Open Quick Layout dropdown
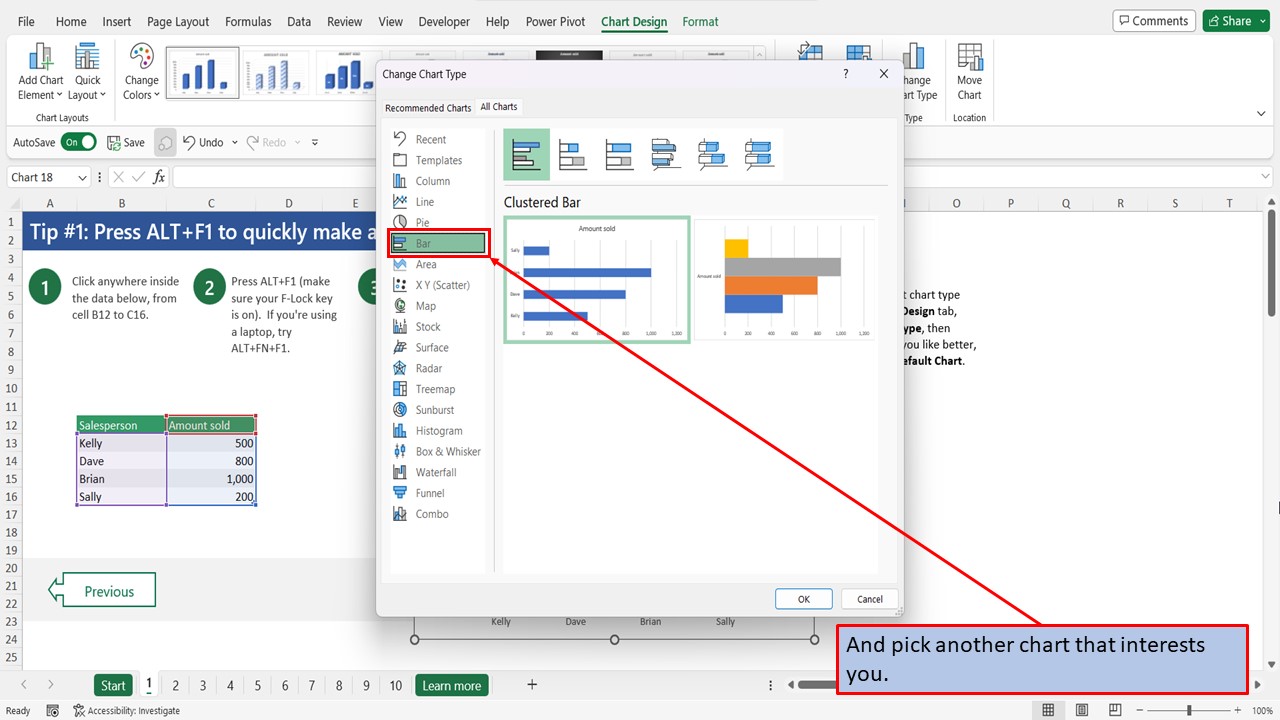 [x=88, y=71]
